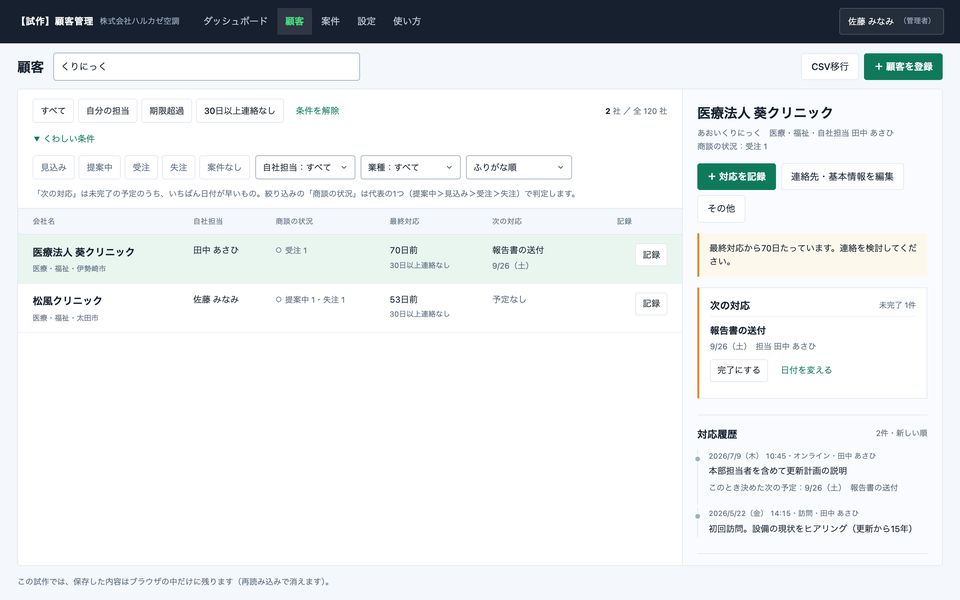The width and height of the screenshot is (960, 600).
Task: Click the 会社名 column header
Action: pos(43,221)
